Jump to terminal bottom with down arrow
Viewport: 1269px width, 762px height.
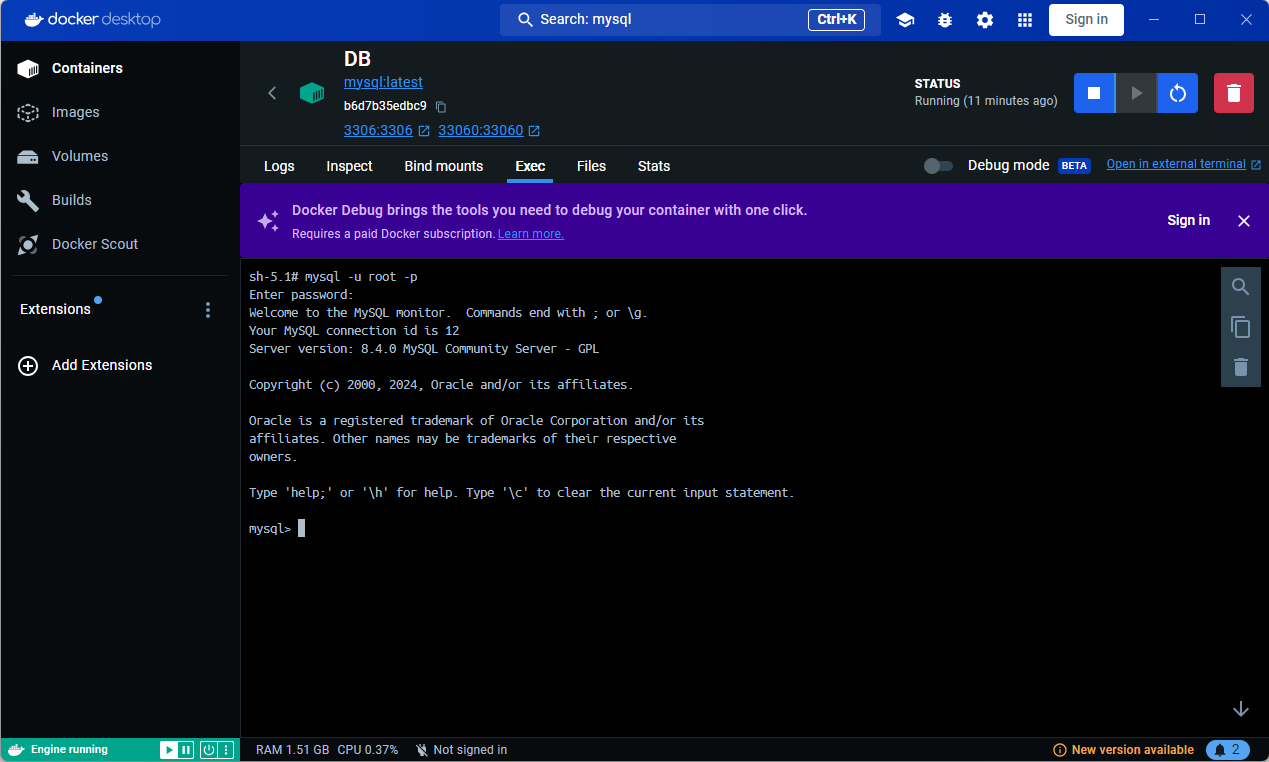[x=1241, y=709]
